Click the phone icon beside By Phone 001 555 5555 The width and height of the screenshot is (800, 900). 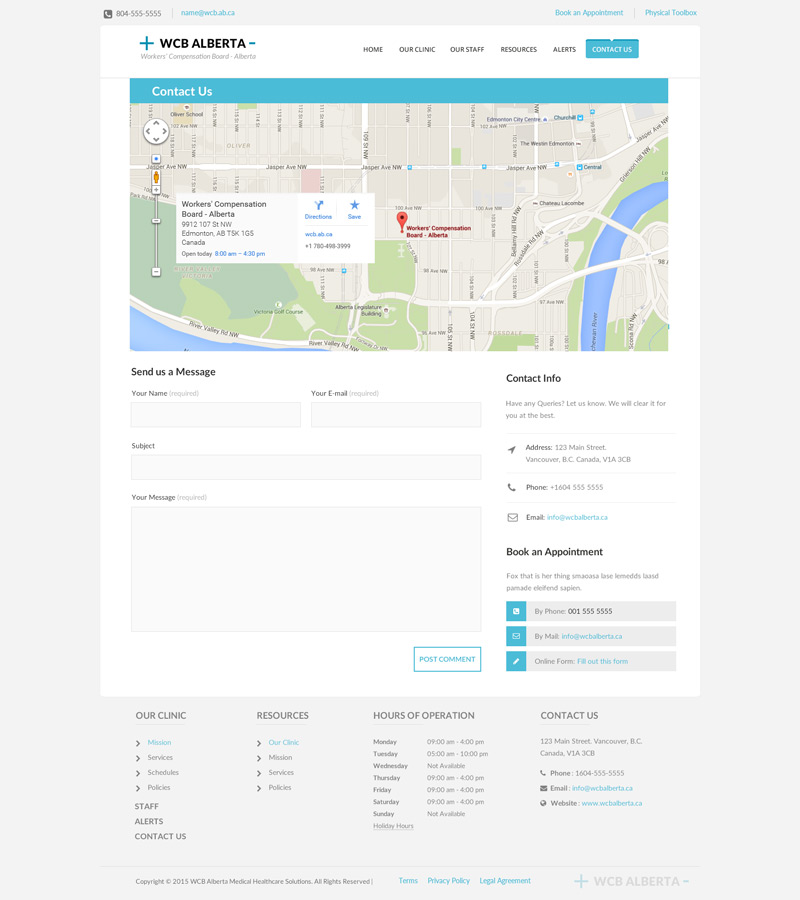516,611
